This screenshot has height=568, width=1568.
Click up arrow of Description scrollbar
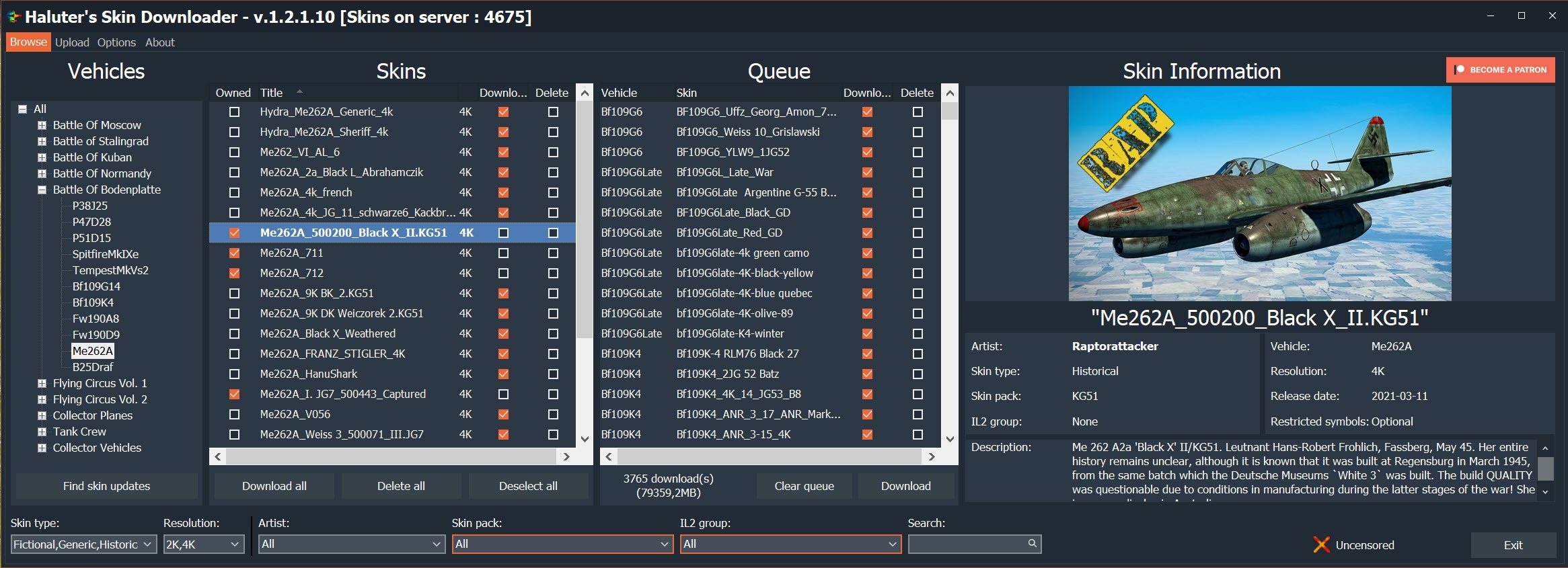coord(1545,448)
